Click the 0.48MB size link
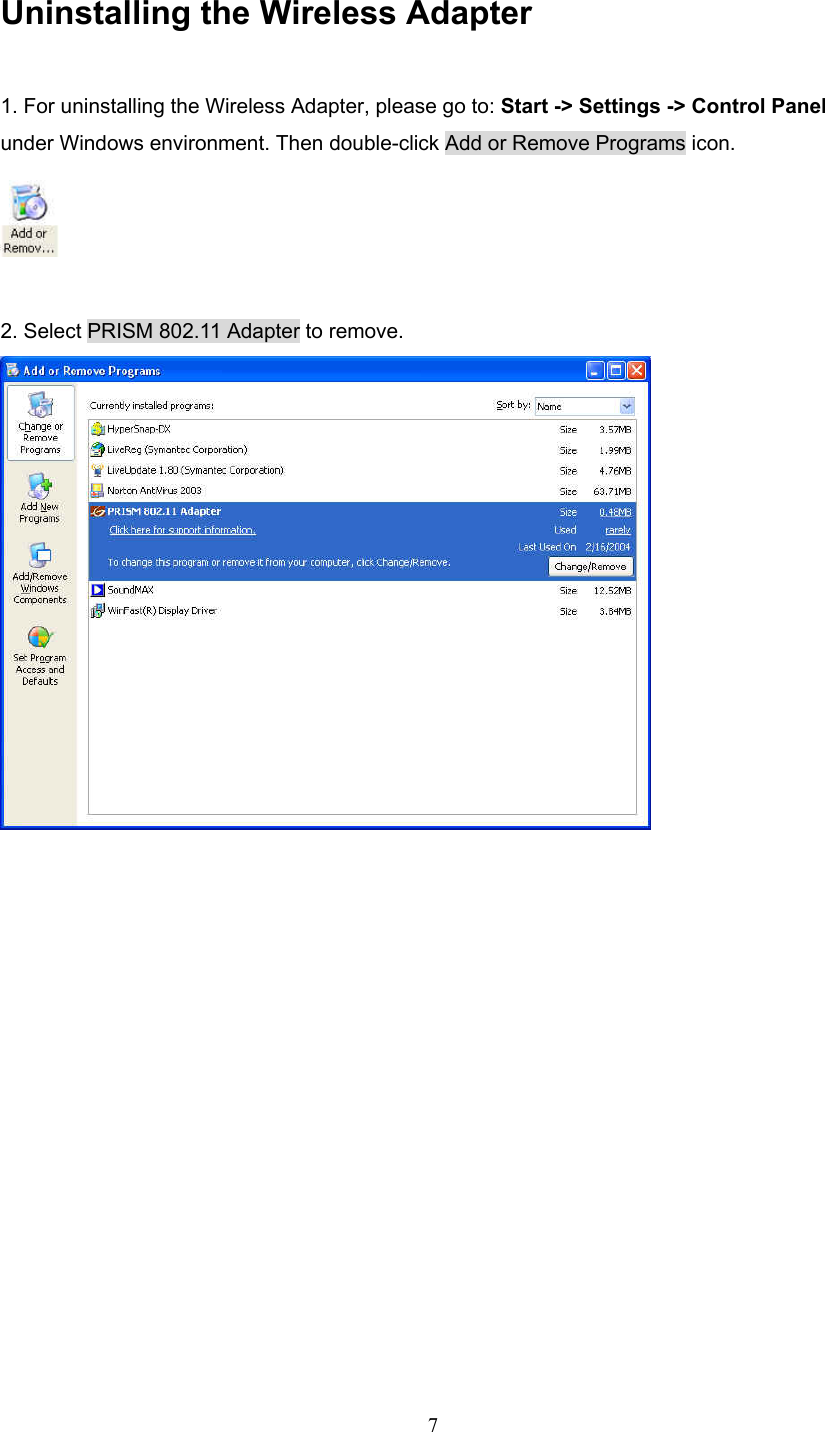825x1432 pixels. click(x=616, y=511)
